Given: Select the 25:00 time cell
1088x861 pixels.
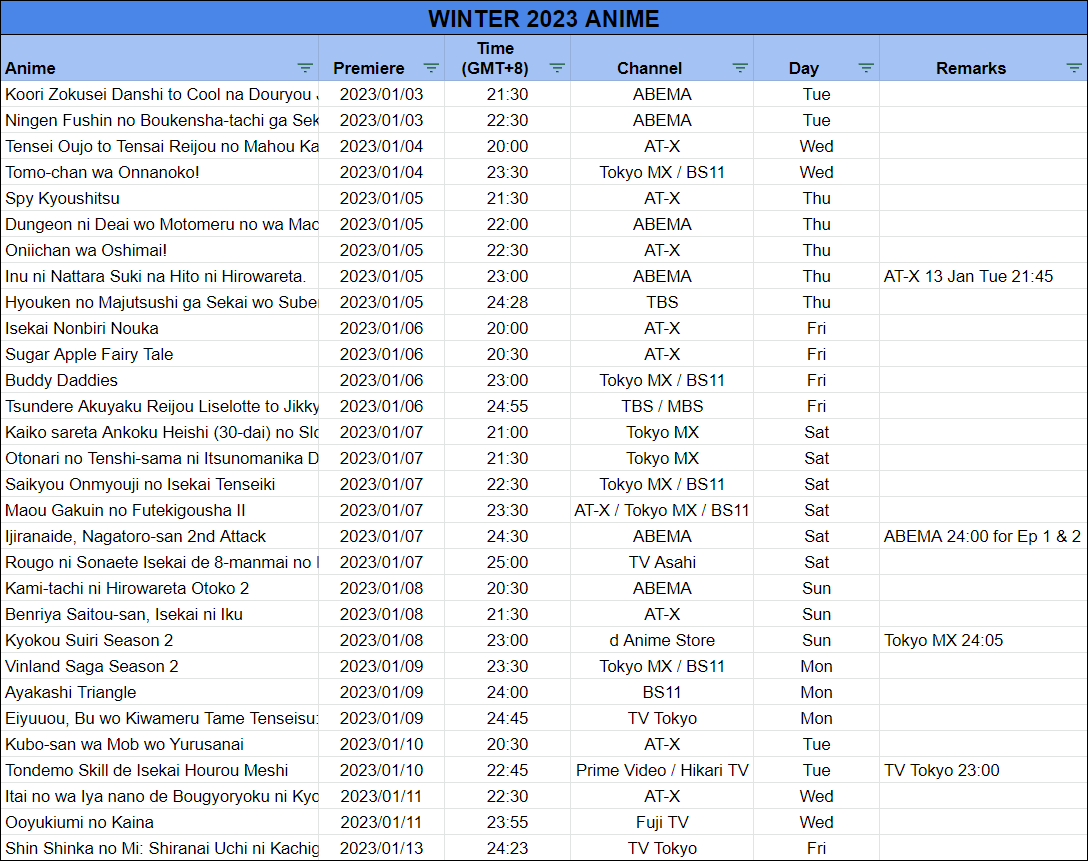Looking at the screenshot, I should pos(507,563).
